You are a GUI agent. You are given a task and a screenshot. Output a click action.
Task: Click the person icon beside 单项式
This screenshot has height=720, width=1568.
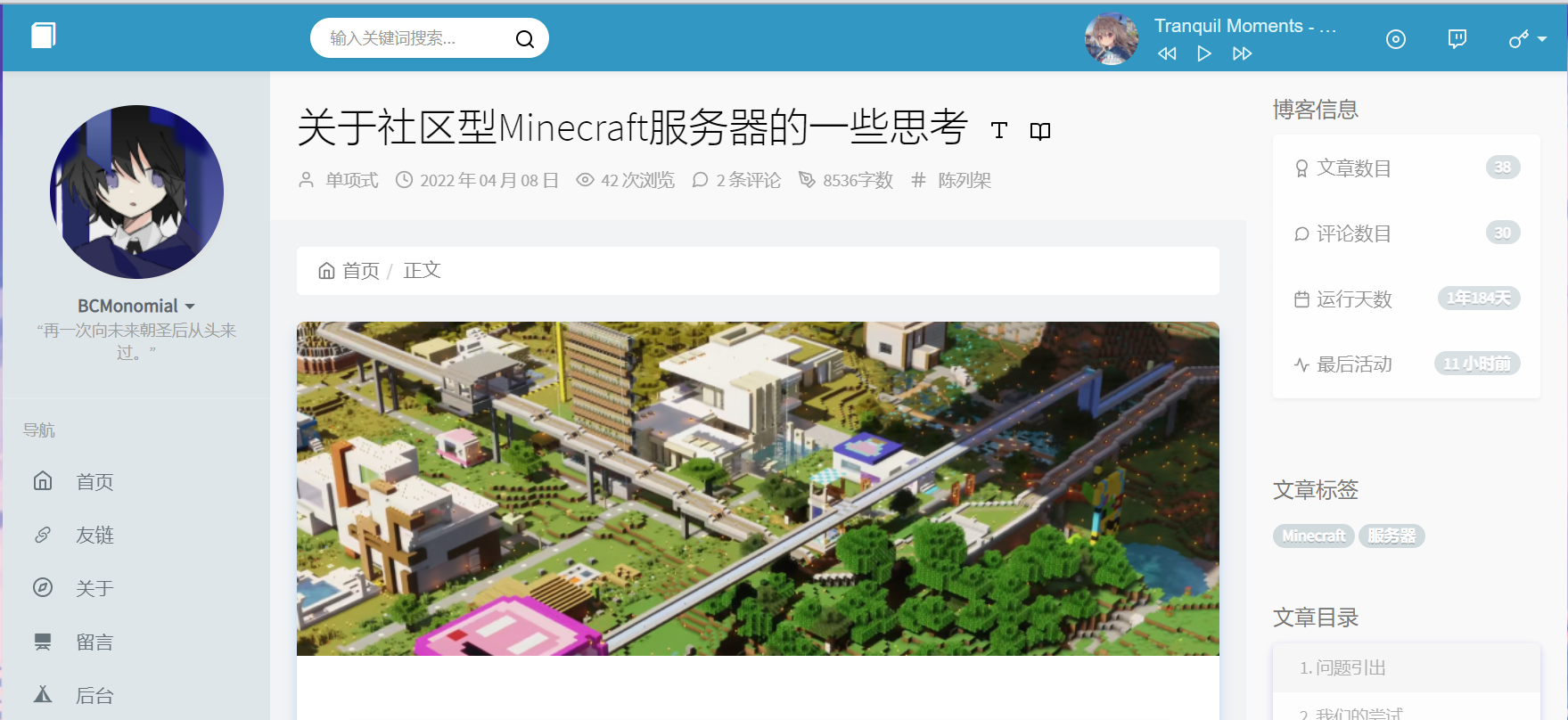point(306,180)
